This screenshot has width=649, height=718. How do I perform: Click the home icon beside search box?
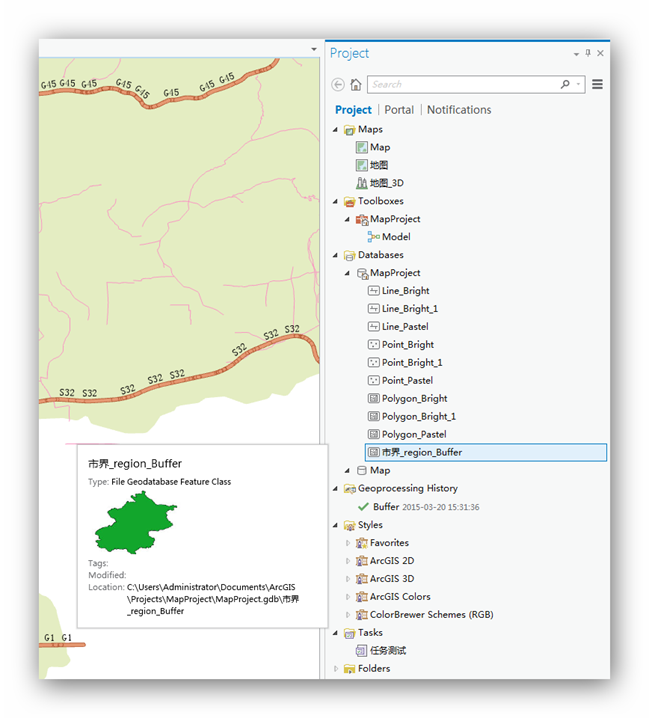tap(356, 85)
